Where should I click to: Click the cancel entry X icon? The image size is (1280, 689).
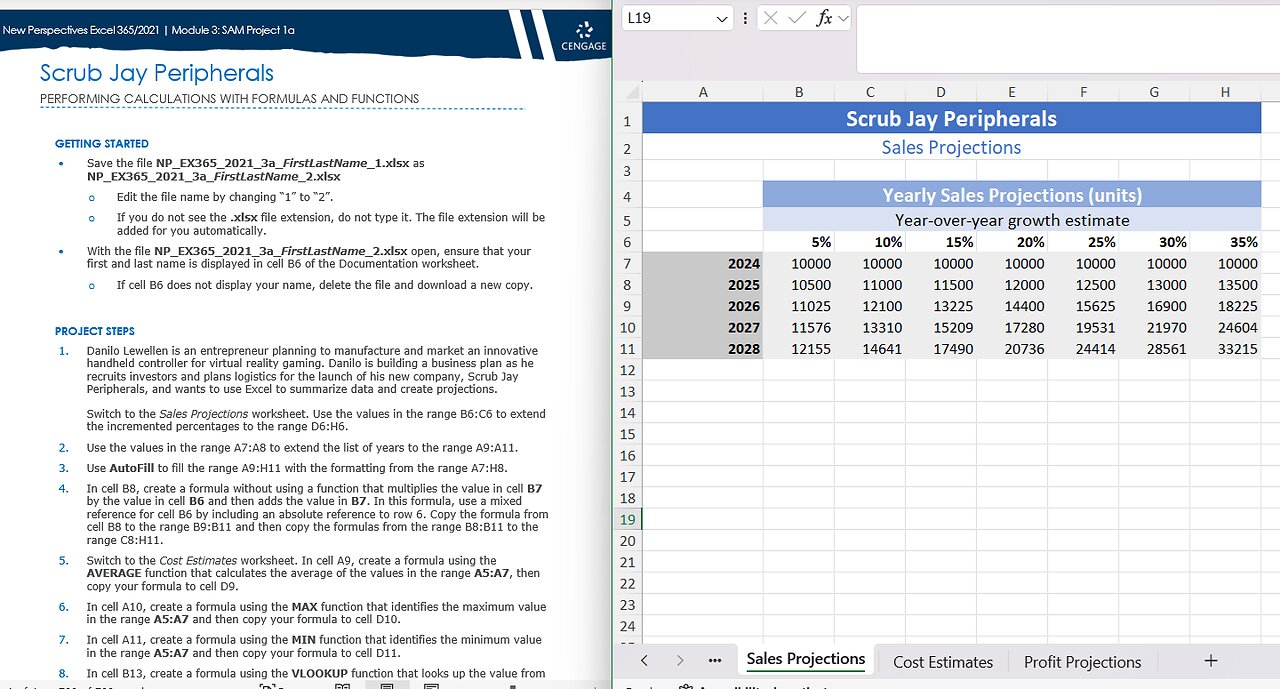[x=772, y=18]
